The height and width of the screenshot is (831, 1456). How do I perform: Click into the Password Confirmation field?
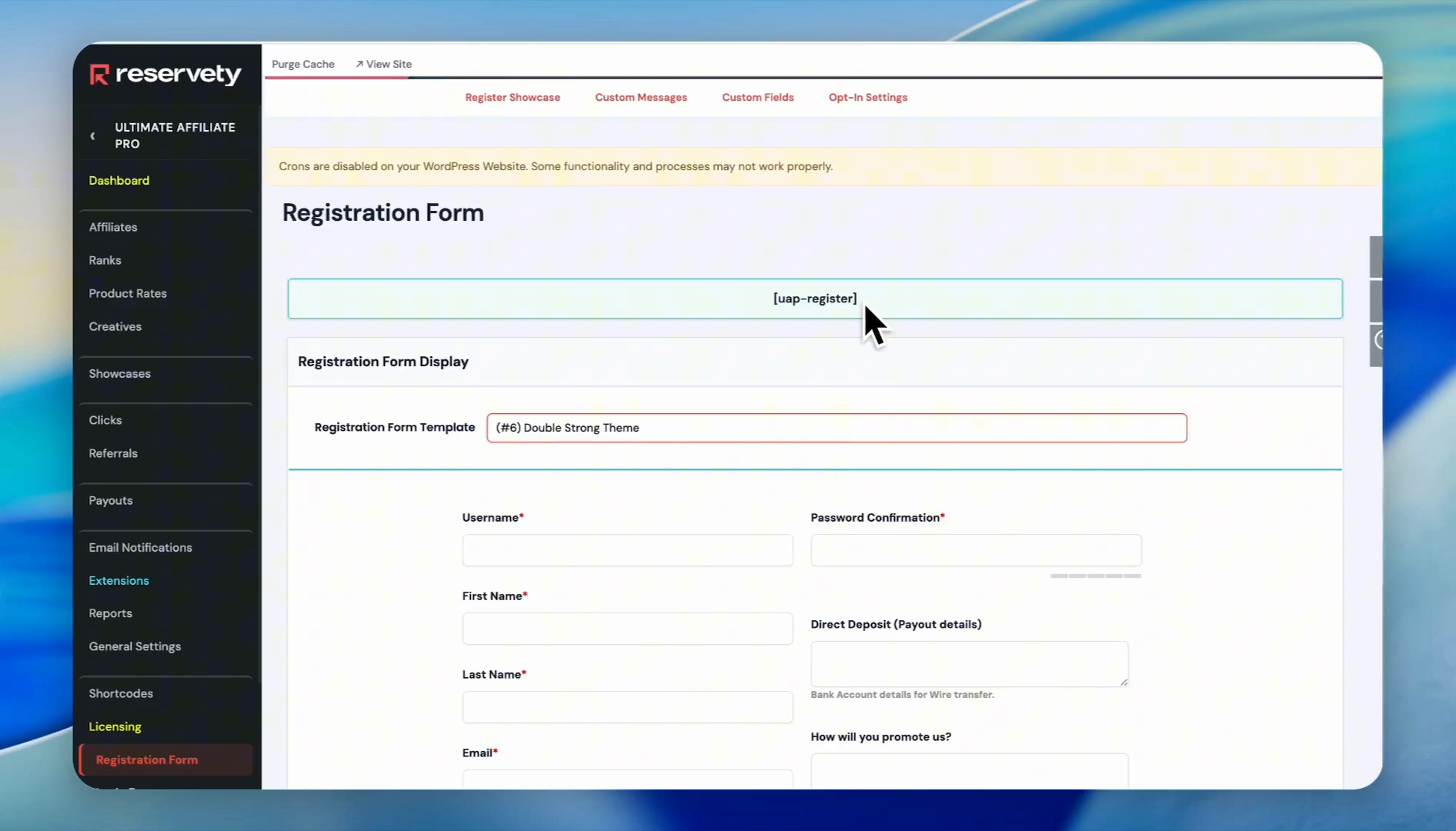click(x=975, y=550)
